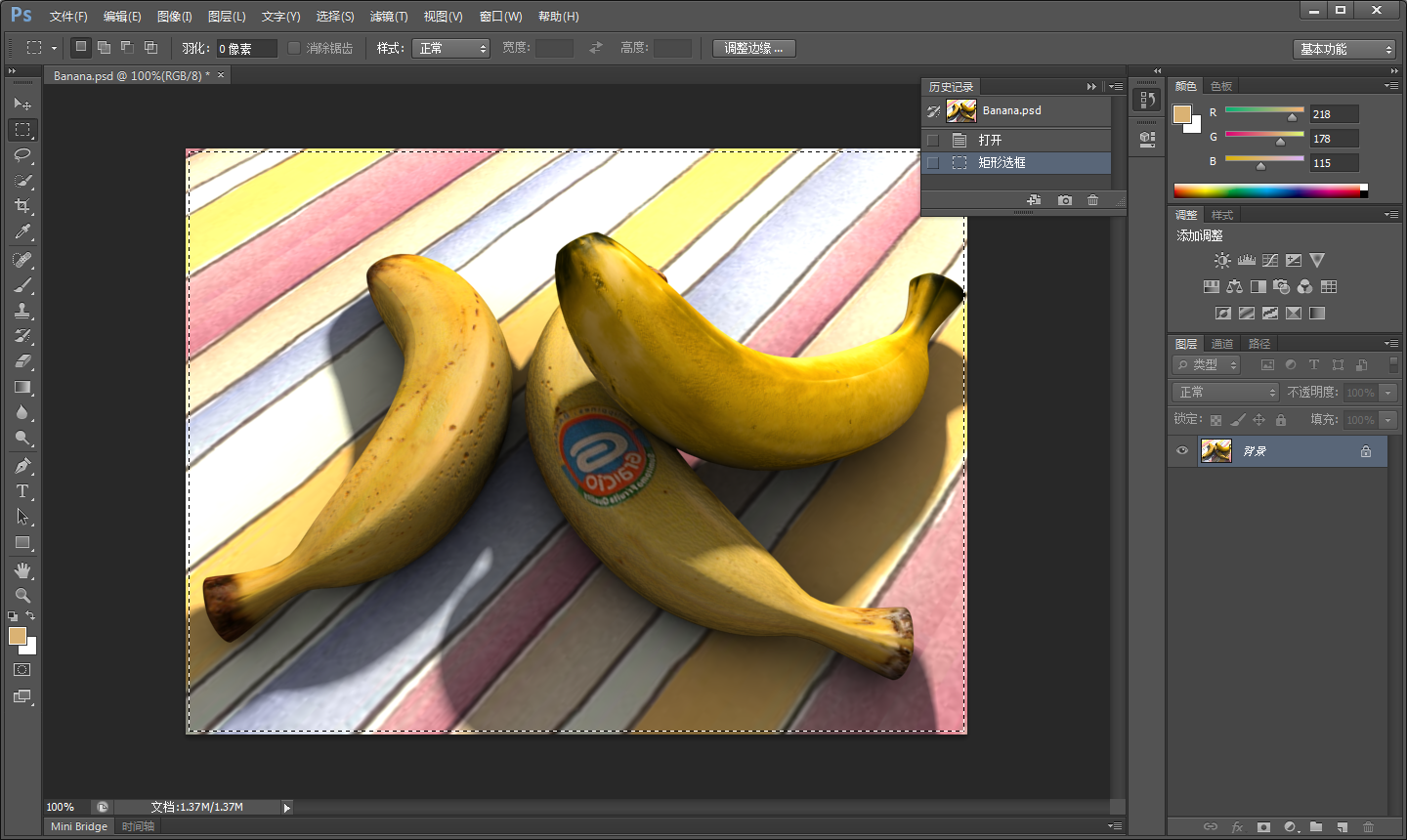Open the 样式 selection style dropdown
1407x840 pixels.
[450, 48]
